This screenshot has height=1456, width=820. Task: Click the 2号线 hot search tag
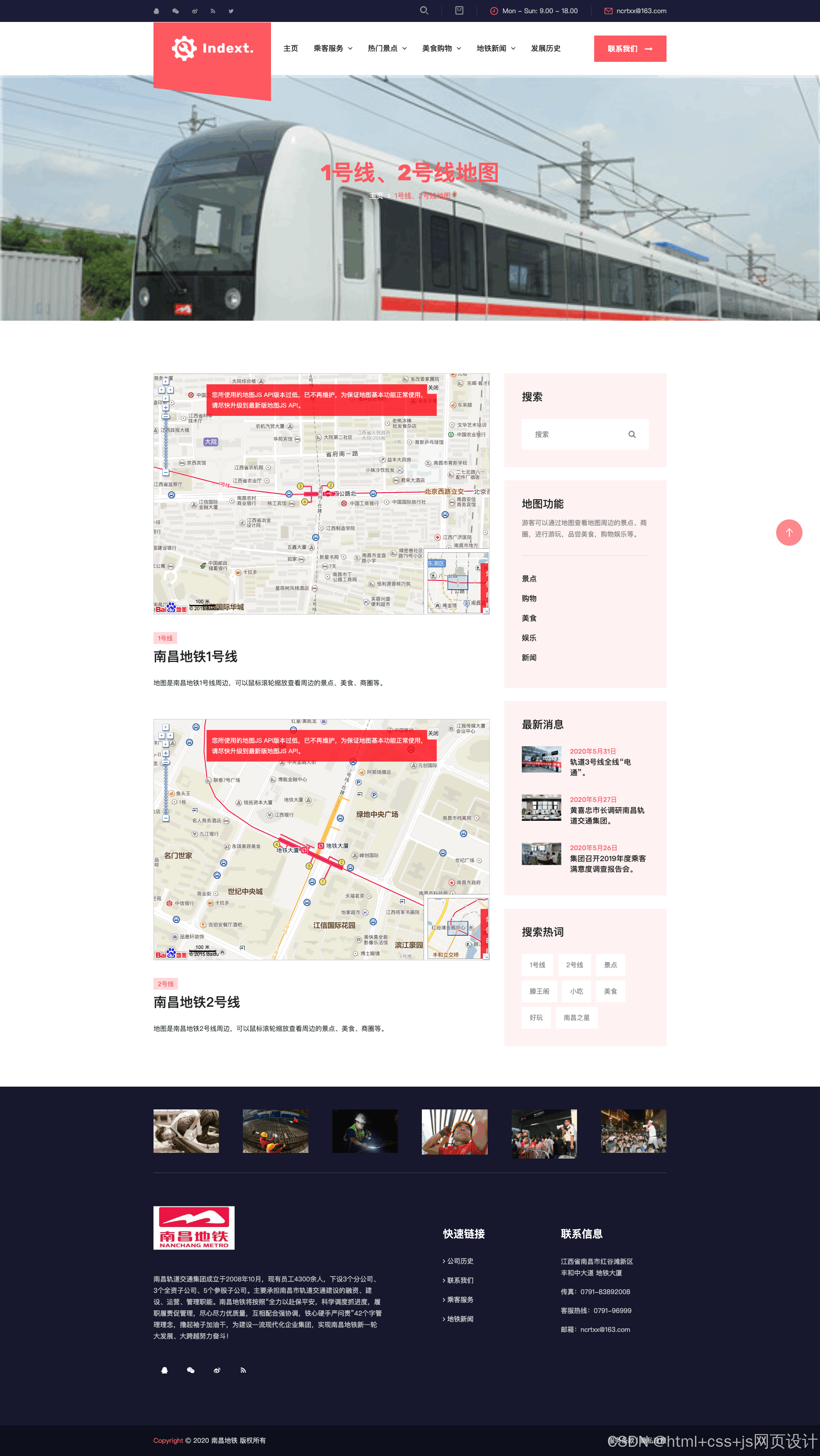tap(574, 965)
